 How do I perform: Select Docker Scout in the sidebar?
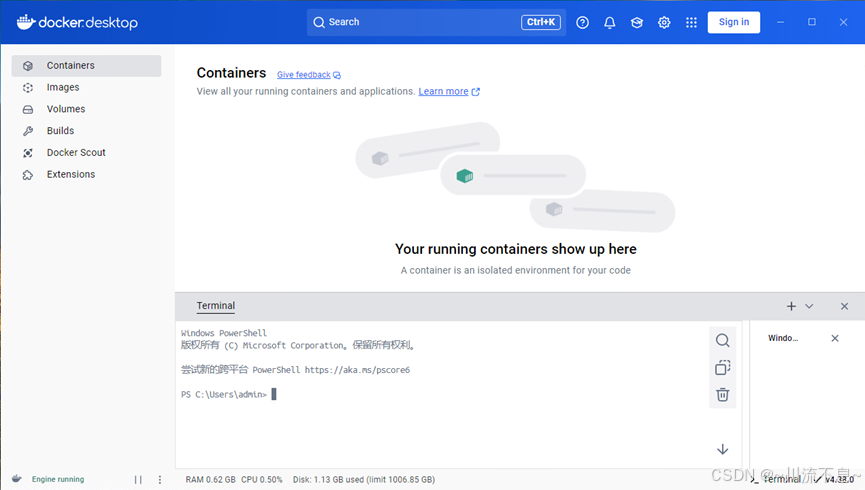pyautogui.click(x=86, y=153)
